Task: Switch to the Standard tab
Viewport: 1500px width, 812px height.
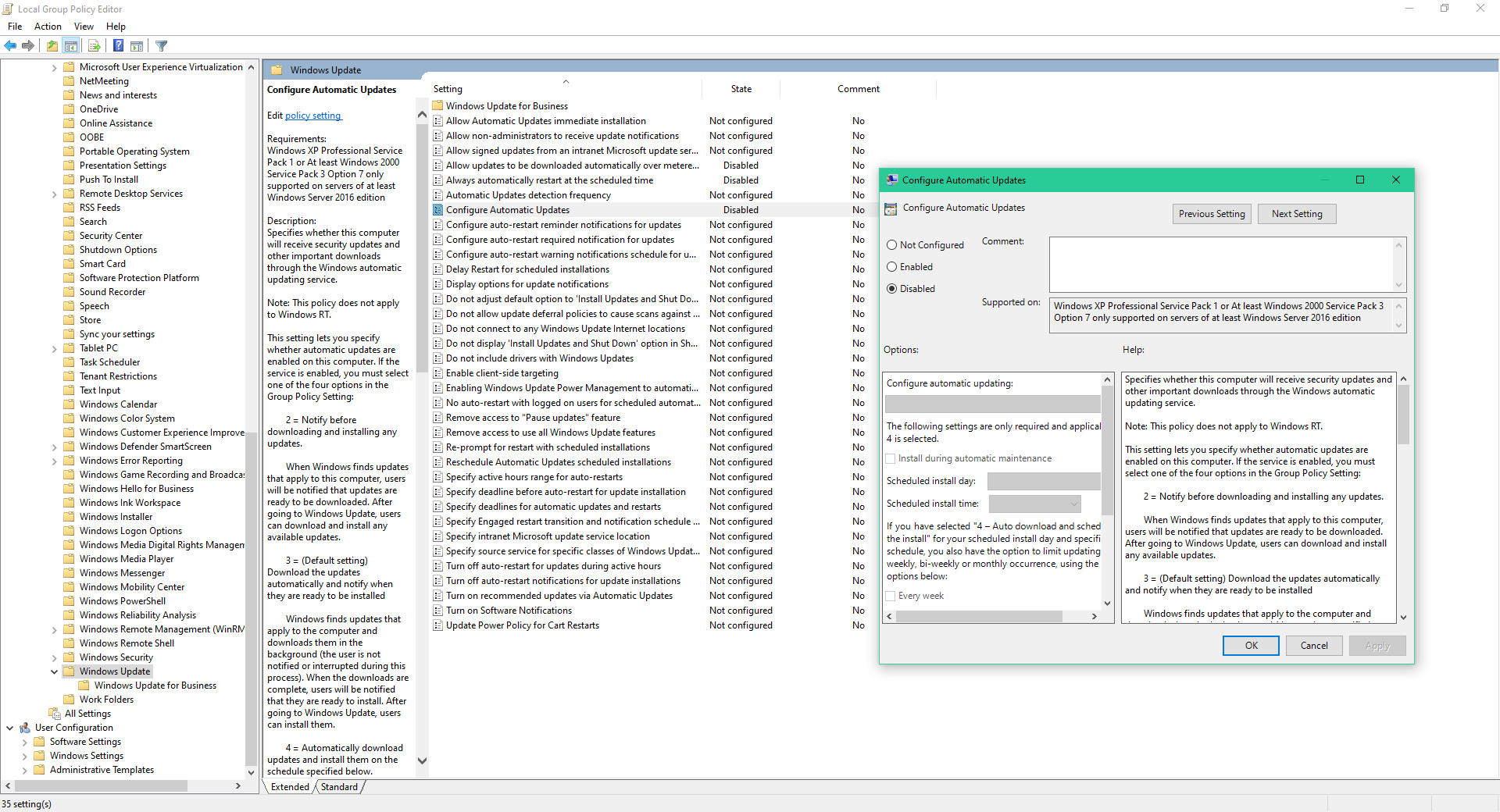Action: 339,787
